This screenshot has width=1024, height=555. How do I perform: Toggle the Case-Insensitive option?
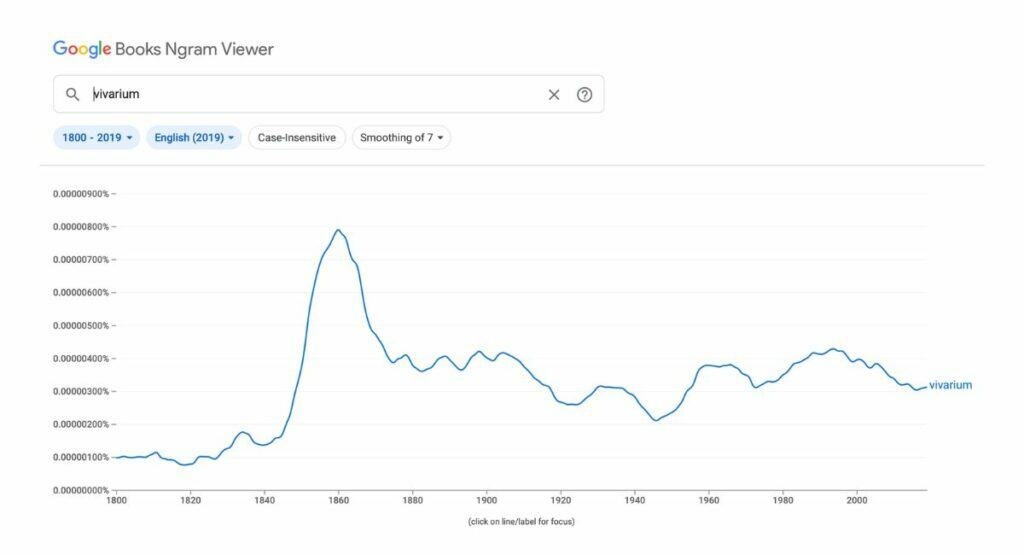click(297, 138)
